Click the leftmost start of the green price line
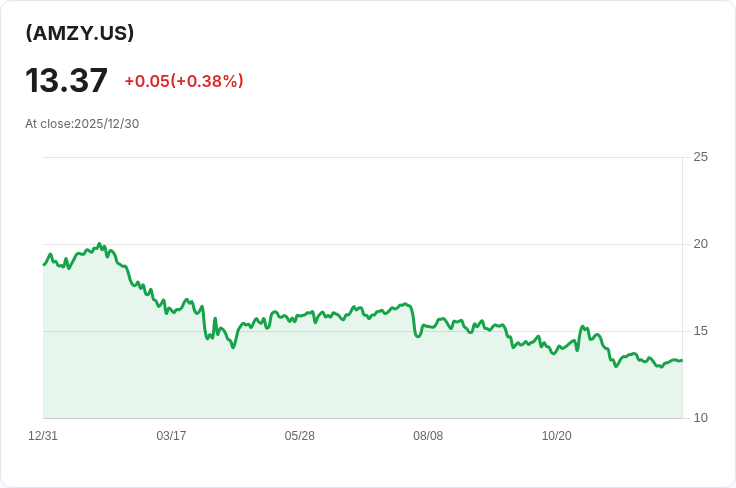This screenshot has height=488, width=736. pos(44,264)
